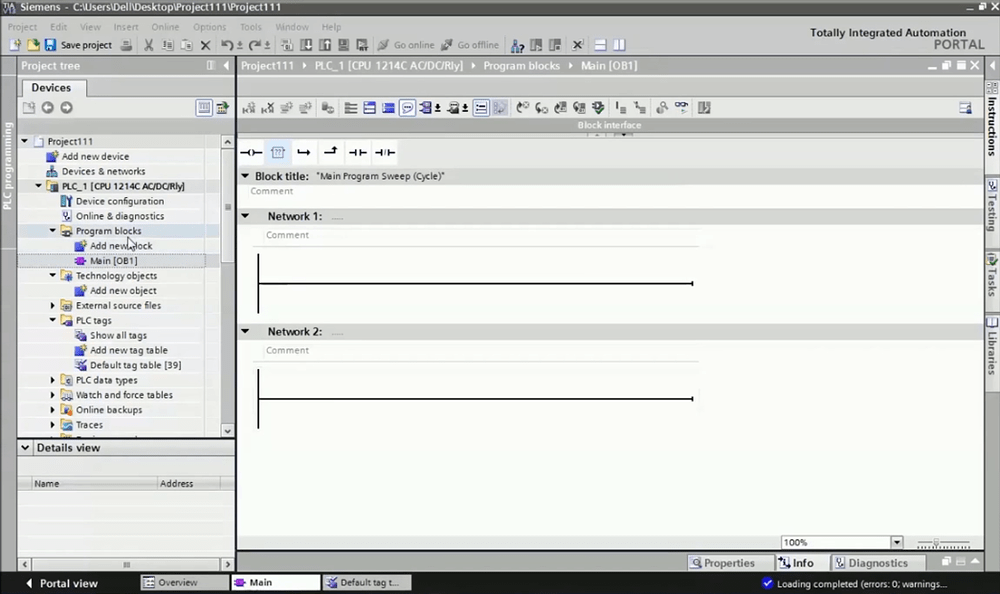Select the normally closed contact in favorites

coord(383,152)
